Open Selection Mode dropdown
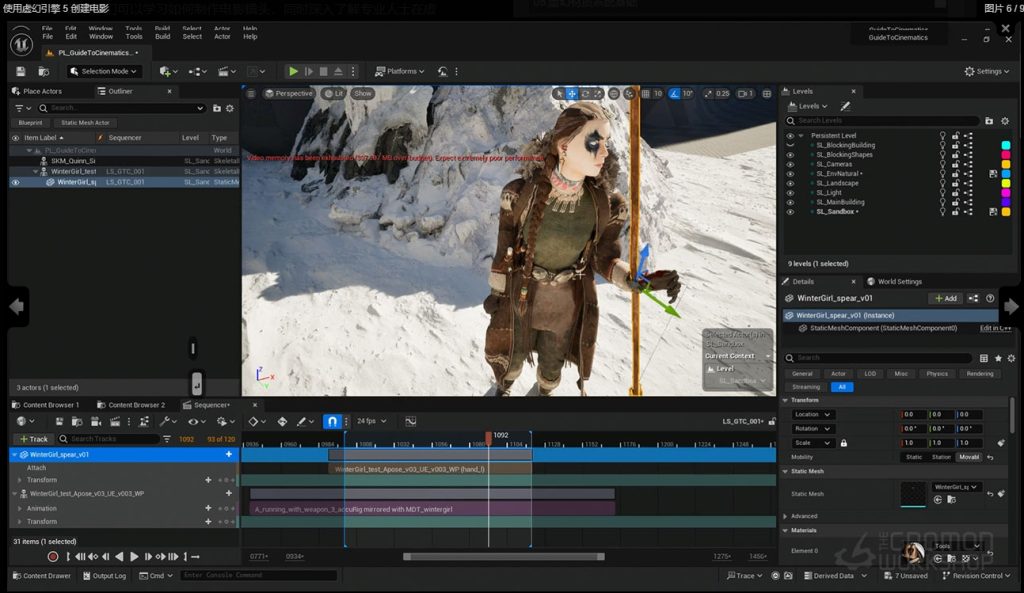The width and height of the screenshot is (1024, 593). (x=104, y=71)
